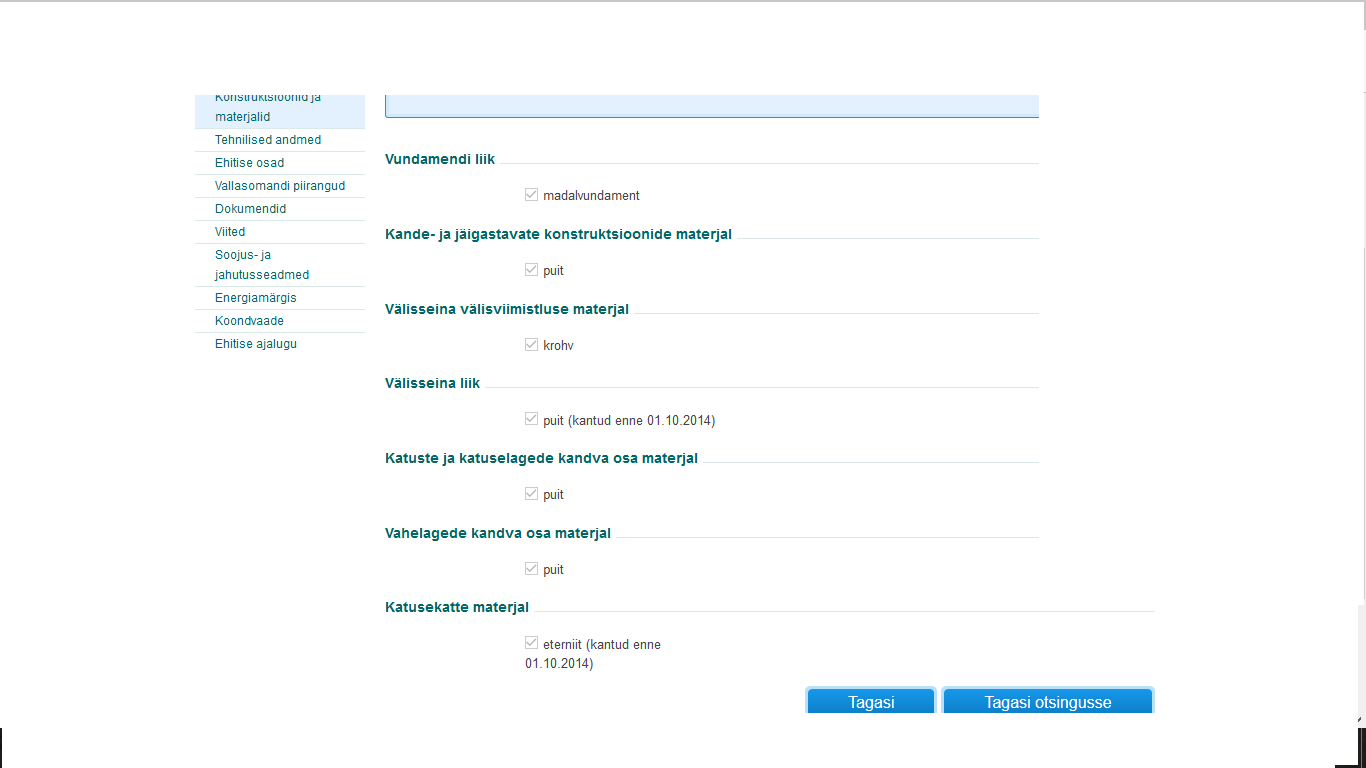
Task: Toggle puit checkbox under Kande- ja jäigastavate konstruktsioonide
Action: tap(532, 270)
